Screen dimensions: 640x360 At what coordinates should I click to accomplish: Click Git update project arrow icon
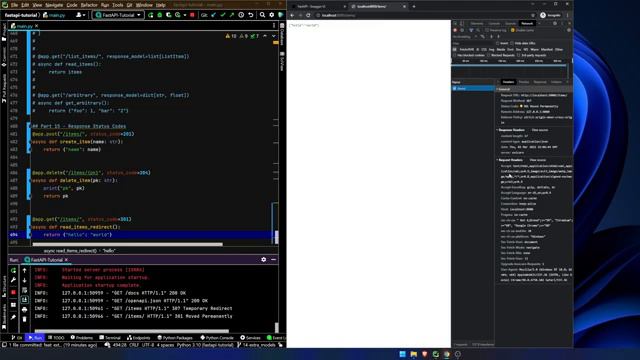click(214, 15)
